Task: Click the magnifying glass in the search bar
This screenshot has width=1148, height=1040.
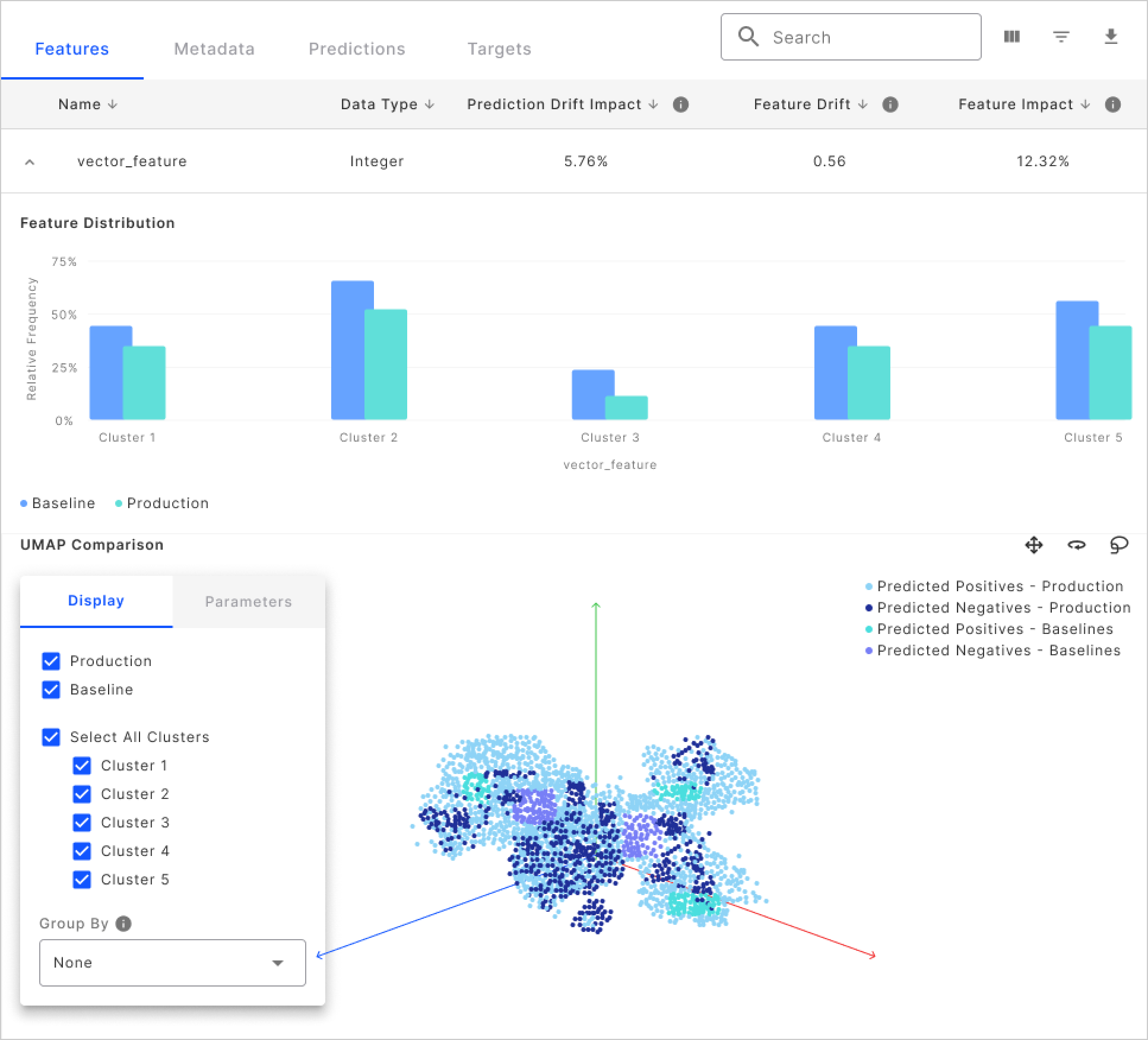Action: point(748,36)
